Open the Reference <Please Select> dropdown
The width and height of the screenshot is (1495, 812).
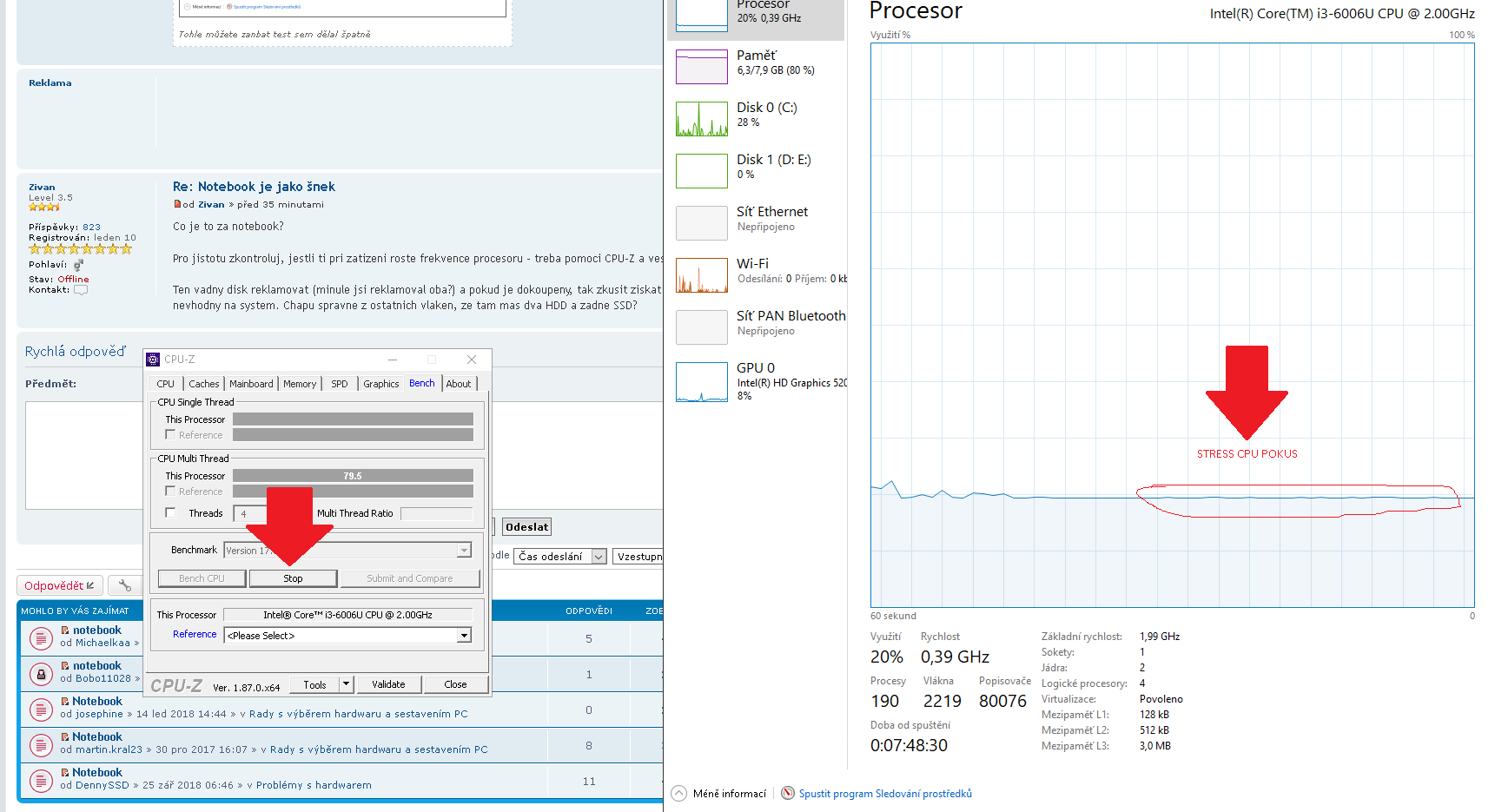(464, 636)
